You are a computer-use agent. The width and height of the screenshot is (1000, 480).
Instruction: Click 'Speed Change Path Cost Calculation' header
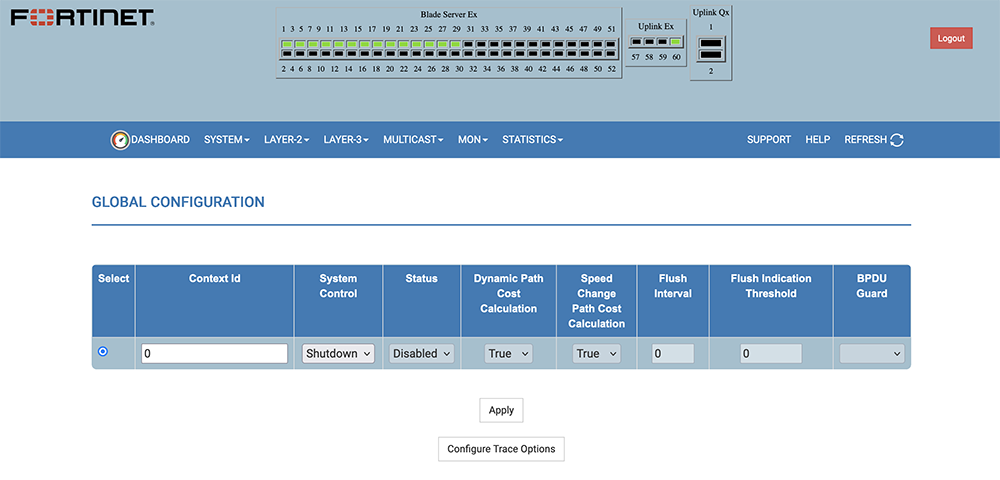tap(596, 301)
